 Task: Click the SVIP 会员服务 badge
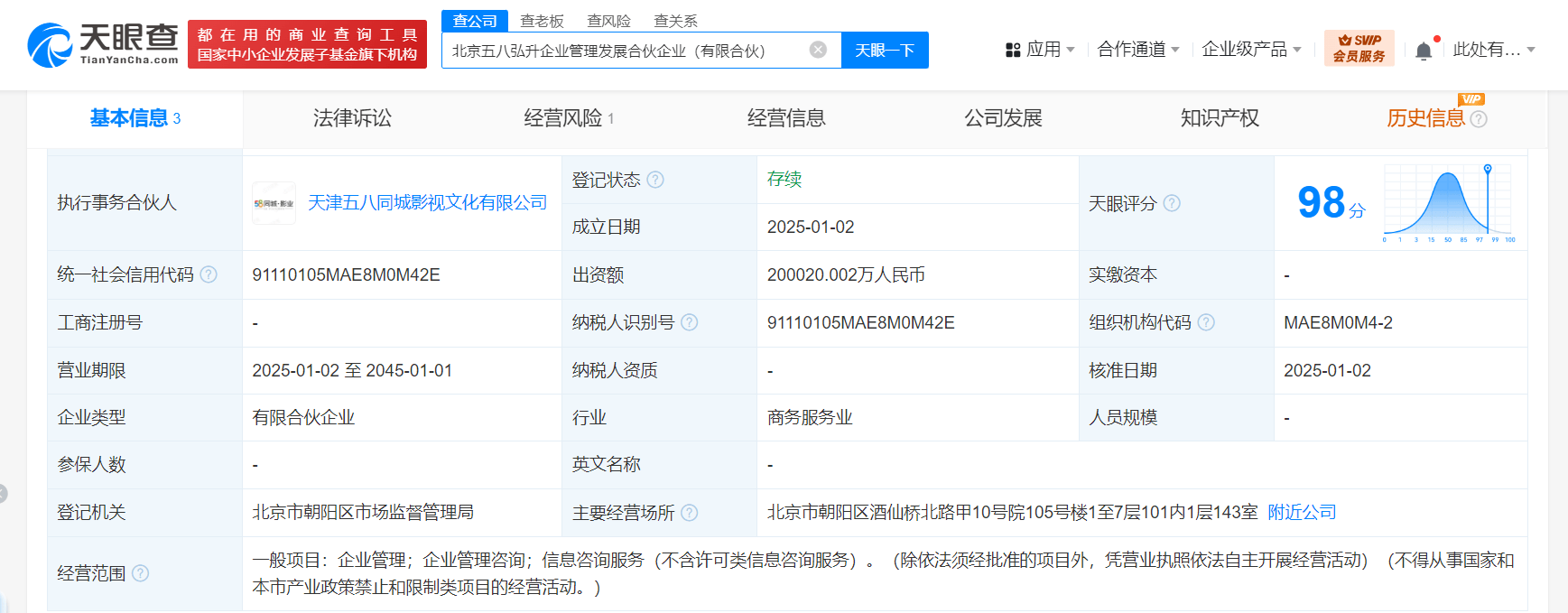(1359, 48)
